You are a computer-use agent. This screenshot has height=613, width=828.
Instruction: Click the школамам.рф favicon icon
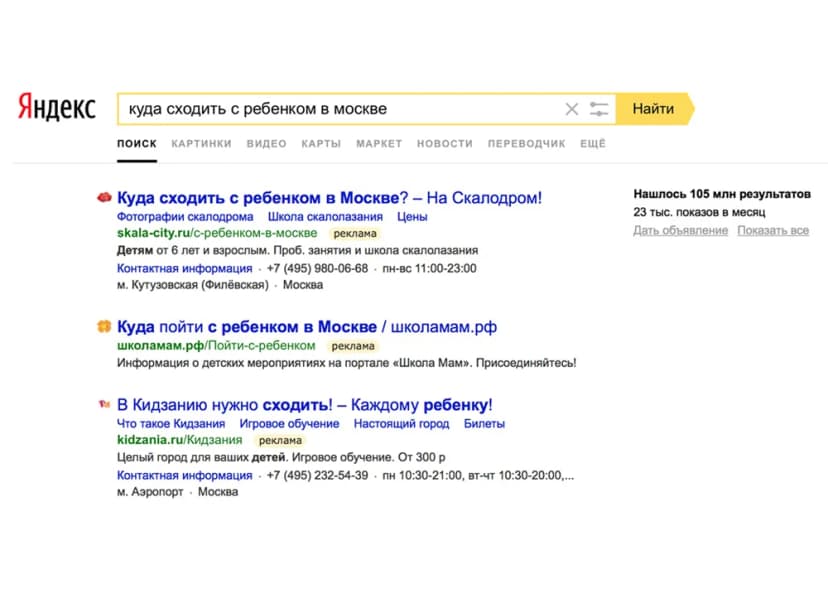[x=104, y=326]
